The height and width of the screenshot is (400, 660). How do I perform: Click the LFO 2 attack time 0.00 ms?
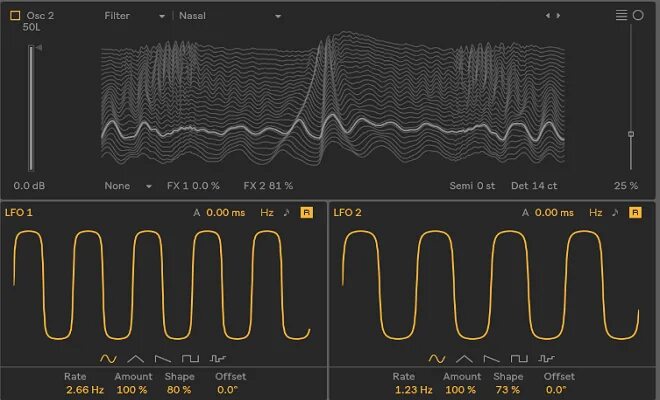pyautogui.click(x=554, y=213)
